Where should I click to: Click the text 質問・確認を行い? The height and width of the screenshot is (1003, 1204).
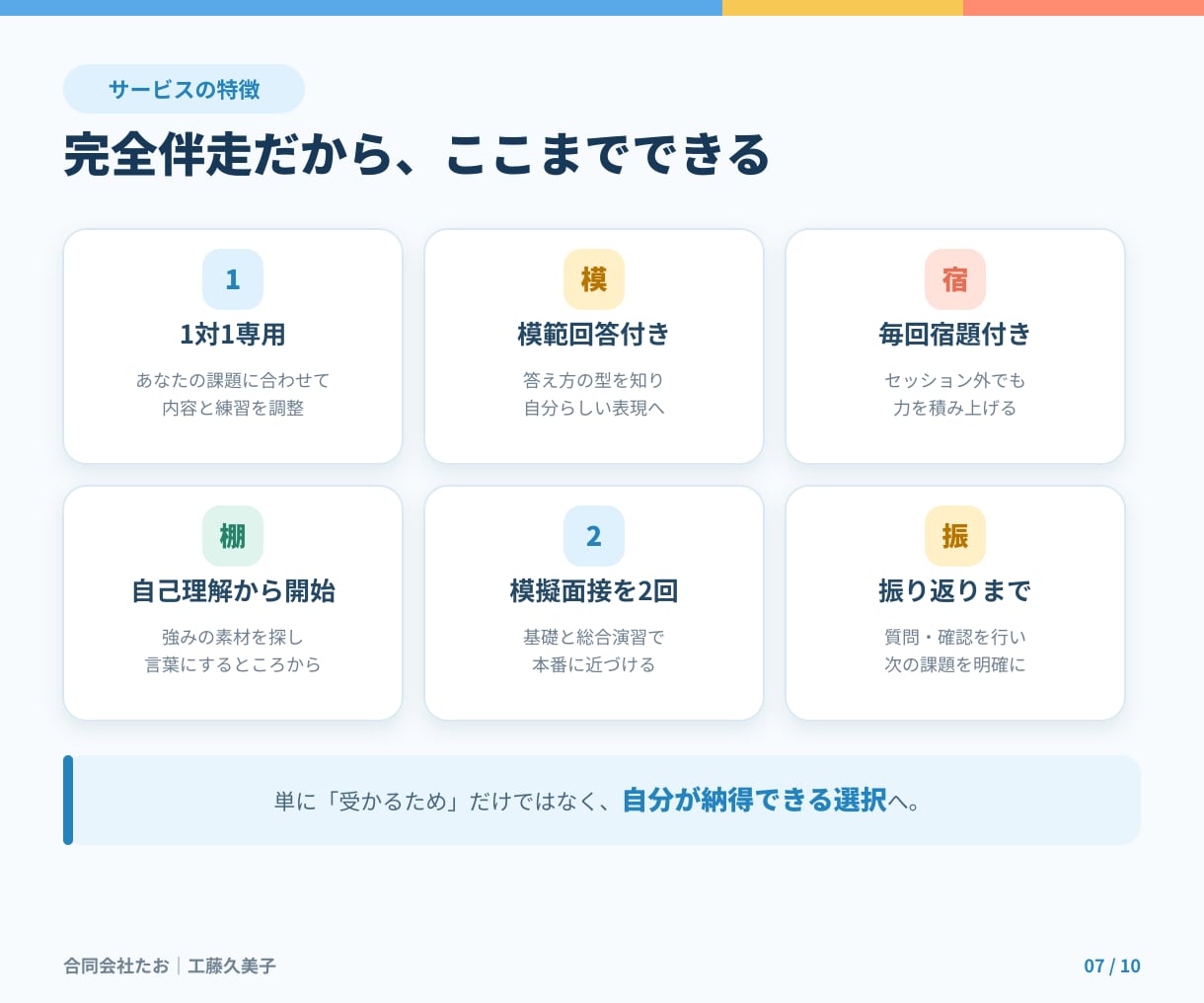point(955,637)
